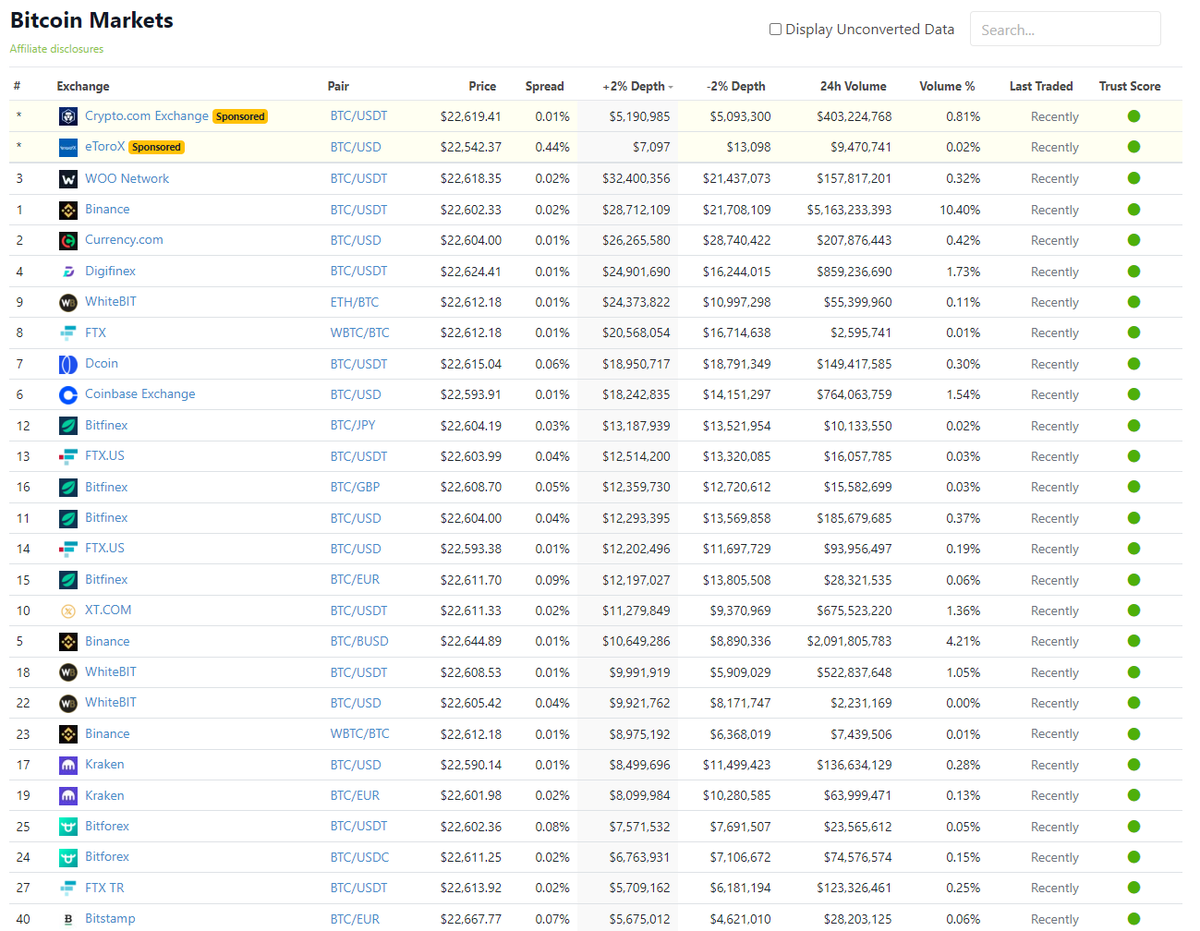This screenshot has height=931, width=1200.
Task: Open the Crypto.com Exchange link
Action: (147, 116)
